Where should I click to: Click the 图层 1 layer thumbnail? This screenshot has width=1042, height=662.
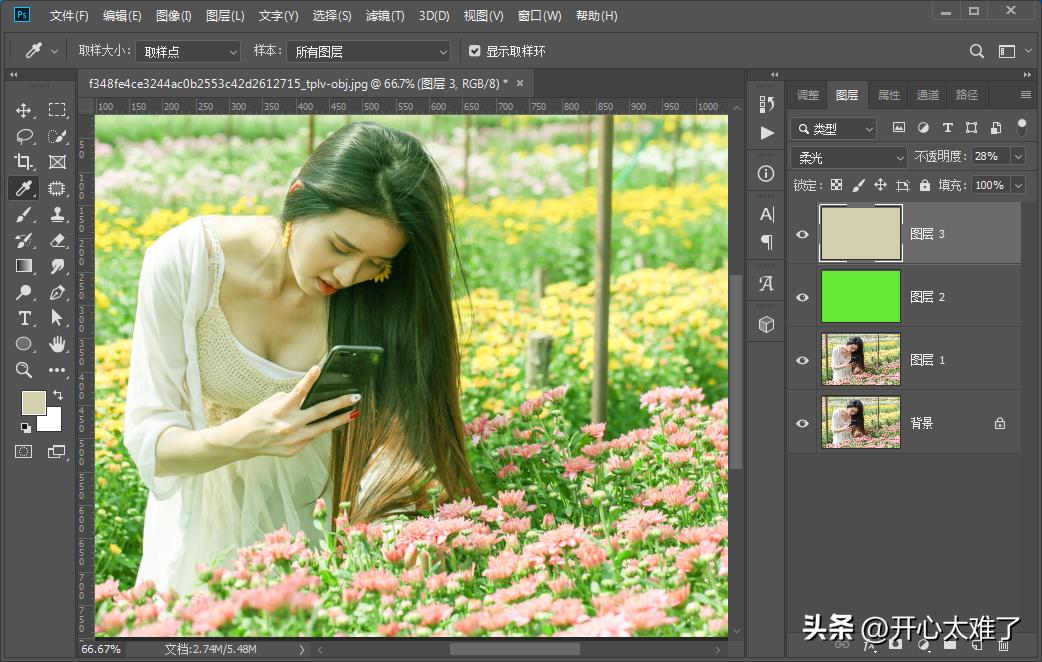click(x=861, y=359)
